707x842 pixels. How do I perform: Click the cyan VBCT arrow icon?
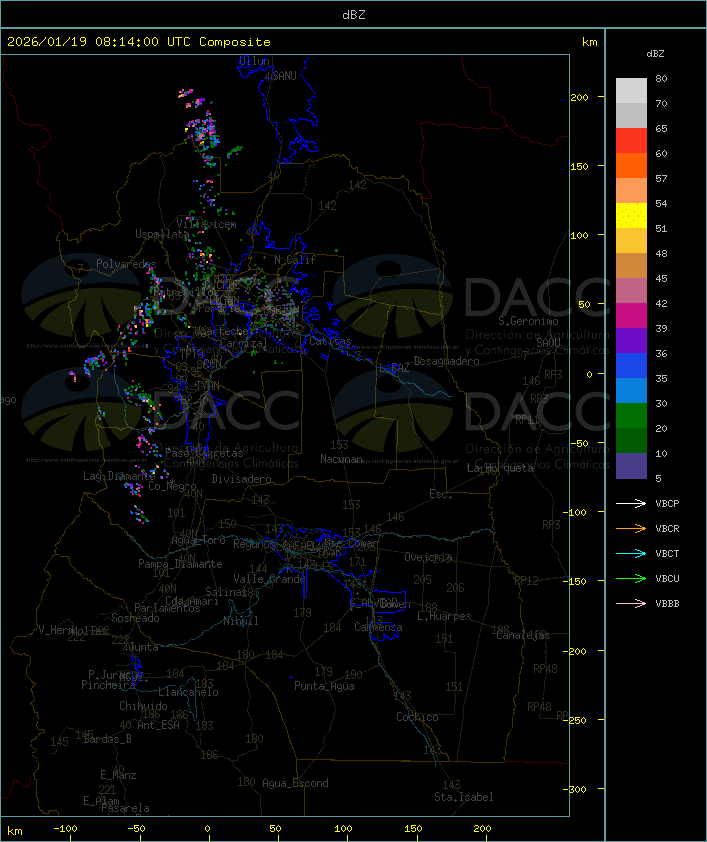click(631, 554)
